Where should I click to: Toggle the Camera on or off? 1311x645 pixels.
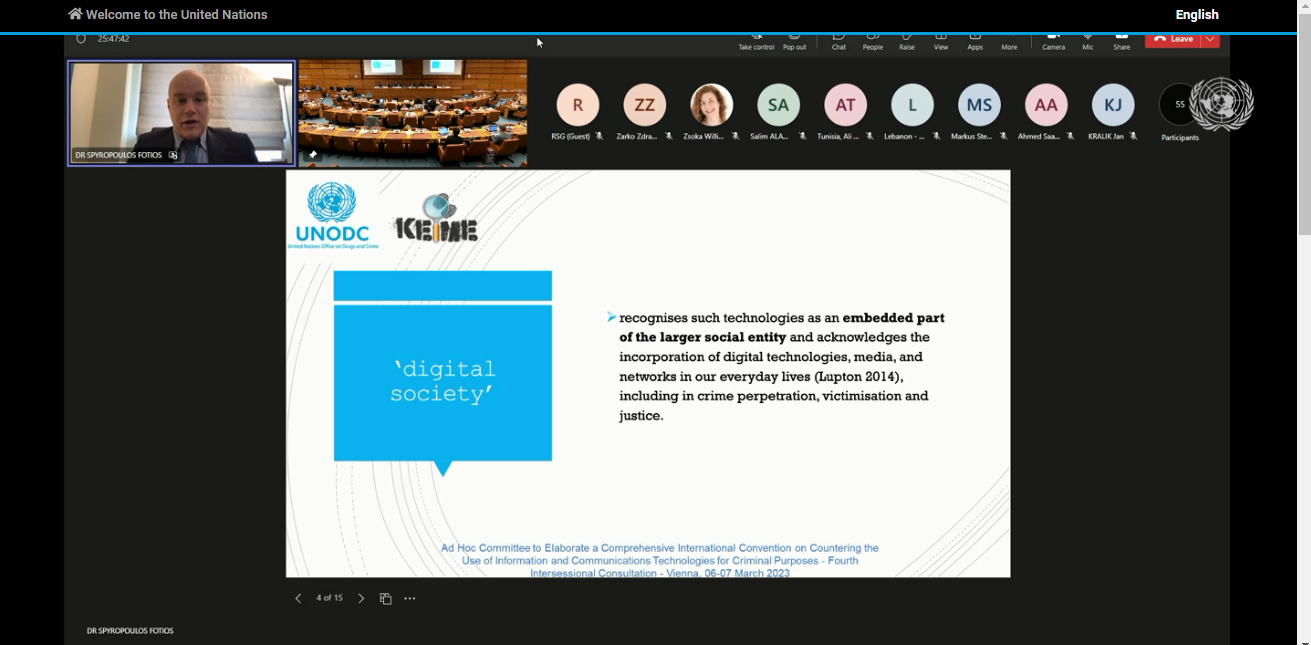[1053, 41]
